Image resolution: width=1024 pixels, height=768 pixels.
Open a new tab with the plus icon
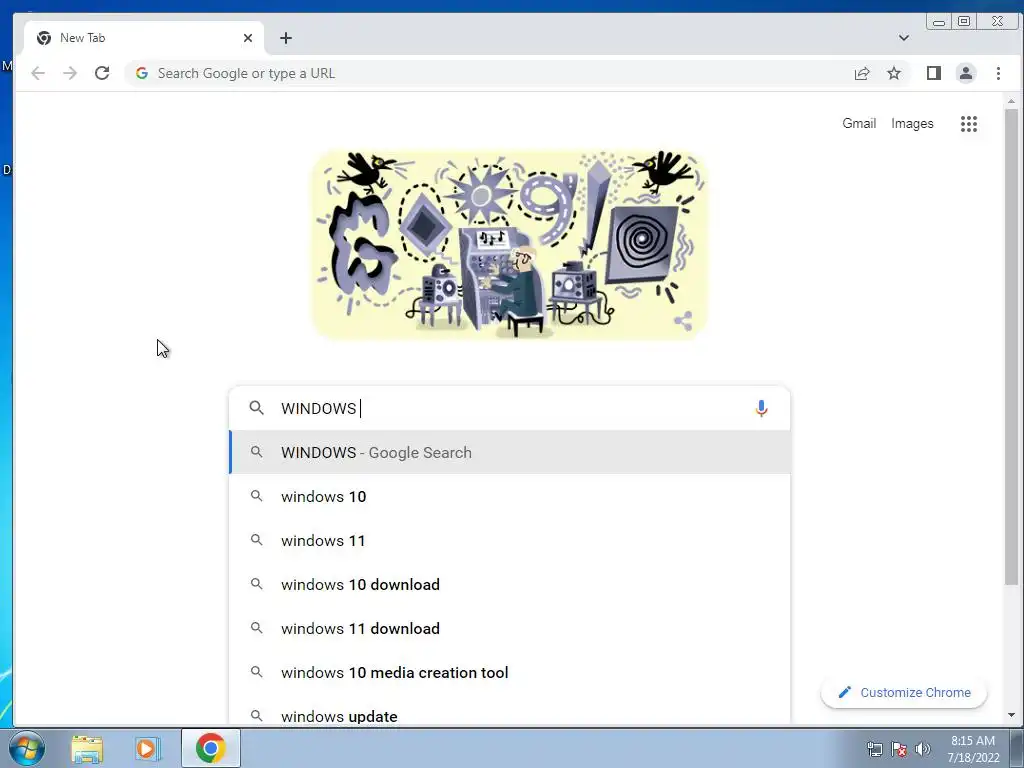(286, 38)
